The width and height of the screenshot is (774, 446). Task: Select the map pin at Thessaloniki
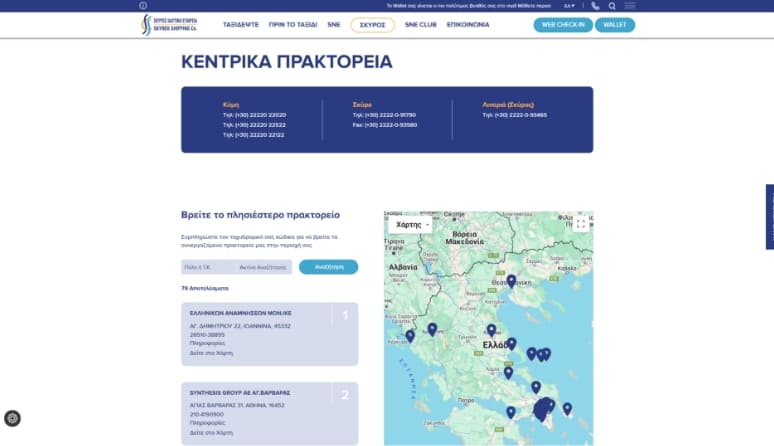point(511,281)
